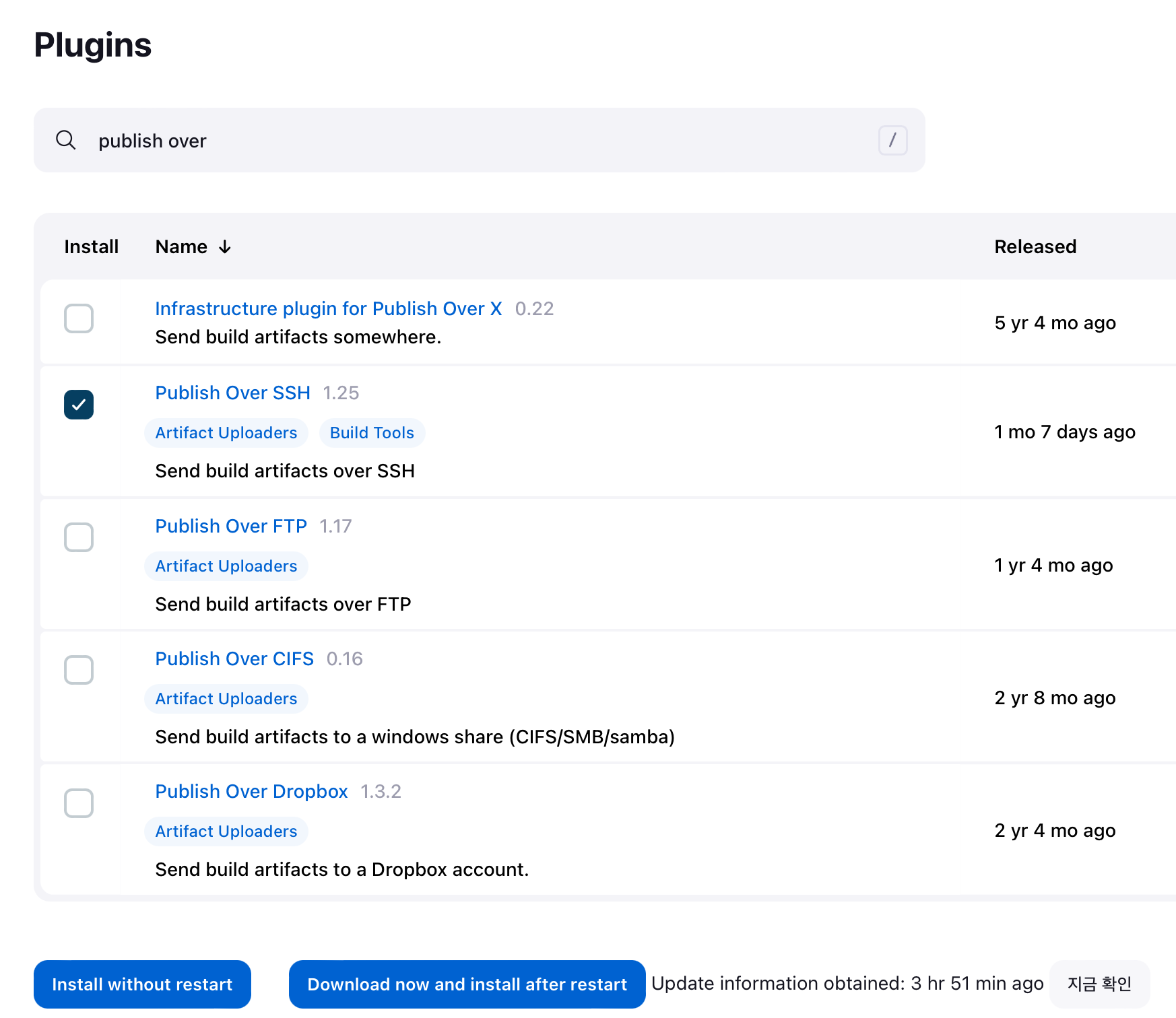Click the 'Update information obtained' status text
Screen dimensions: 1176x1018
click(847, 984)
